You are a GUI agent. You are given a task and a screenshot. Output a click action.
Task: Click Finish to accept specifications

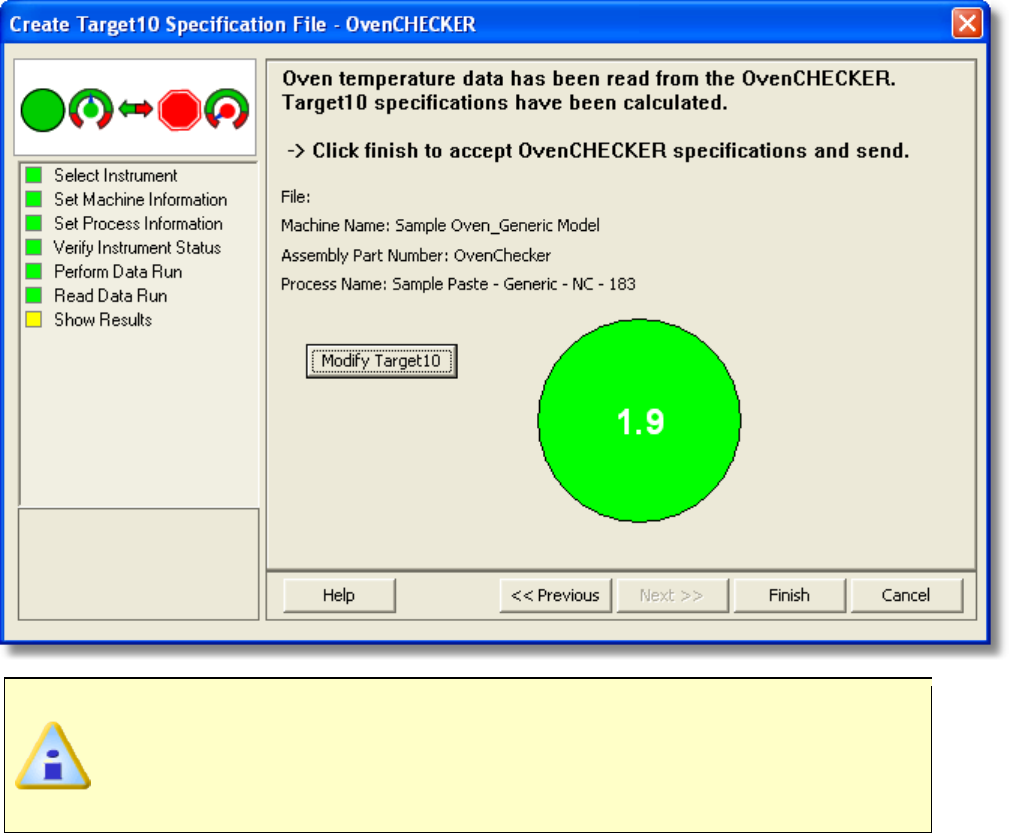pos(789,595)
